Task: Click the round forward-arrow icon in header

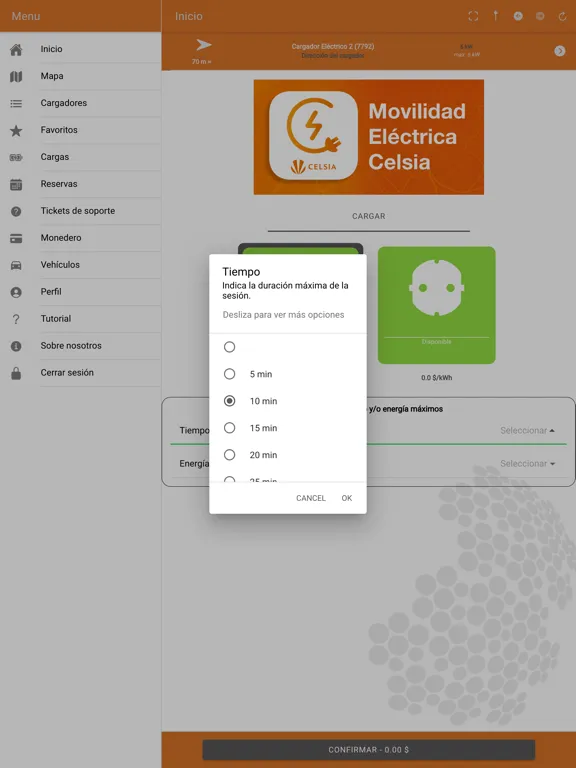Action: click(x=540, y=16)
